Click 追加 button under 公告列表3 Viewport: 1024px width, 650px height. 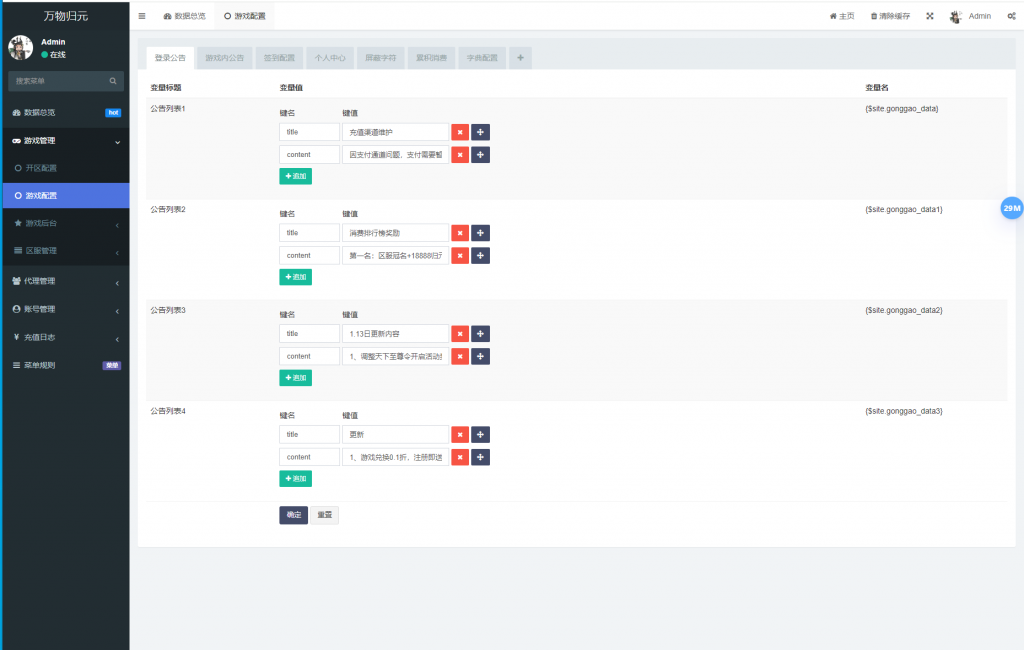(x=295, y=378)
